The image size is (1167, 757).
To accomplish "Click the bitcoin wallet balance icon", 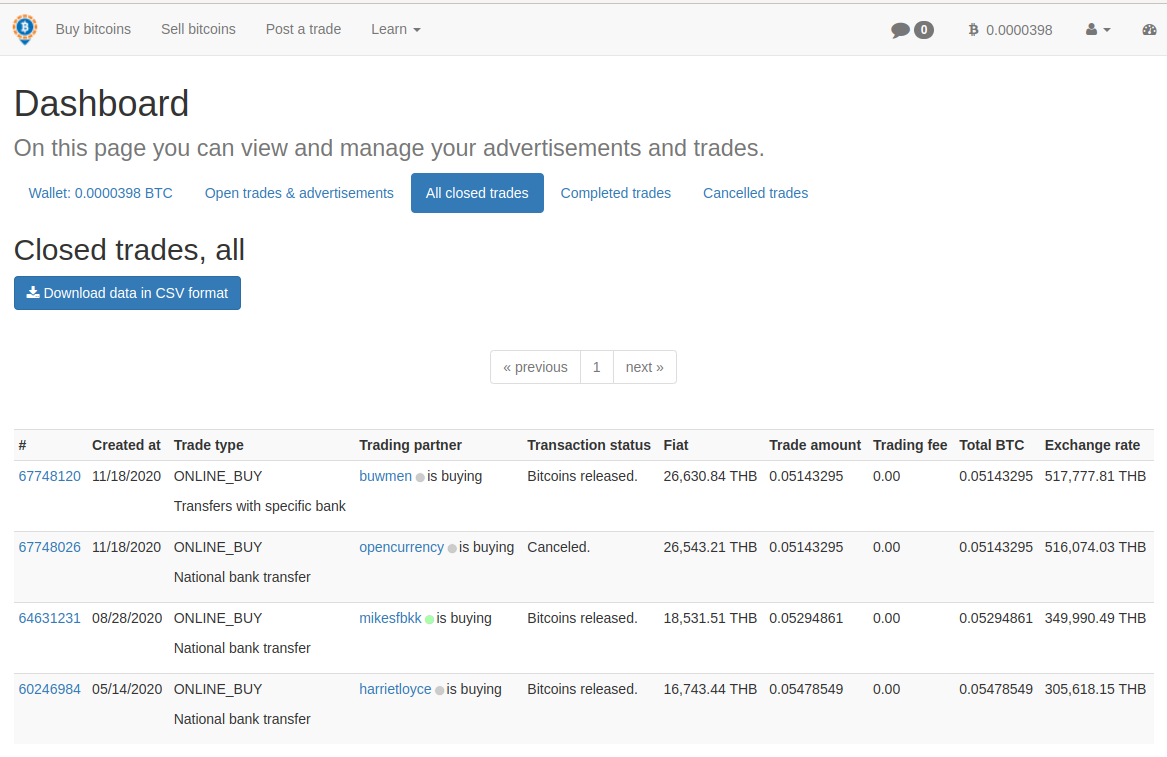I will click(973, 30).
